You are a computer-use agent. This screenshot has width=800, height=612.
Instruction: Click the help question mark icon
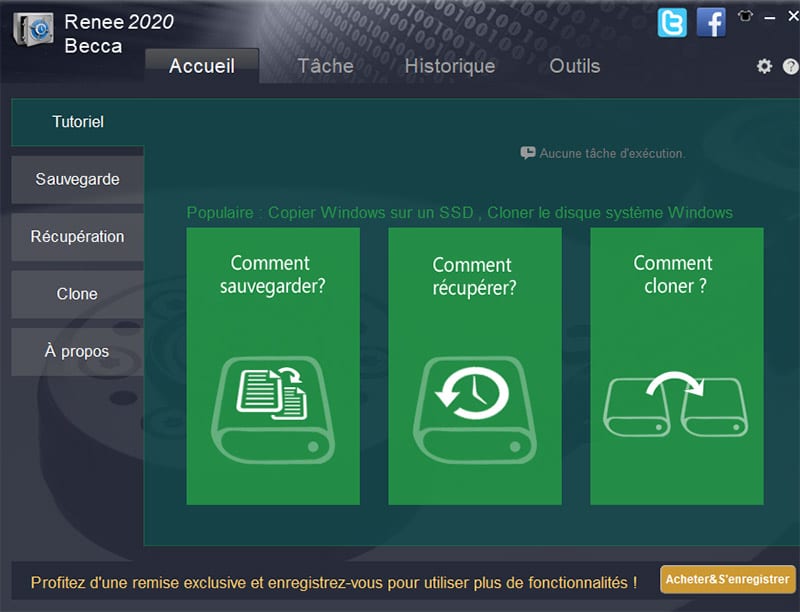tap(789, 66)
